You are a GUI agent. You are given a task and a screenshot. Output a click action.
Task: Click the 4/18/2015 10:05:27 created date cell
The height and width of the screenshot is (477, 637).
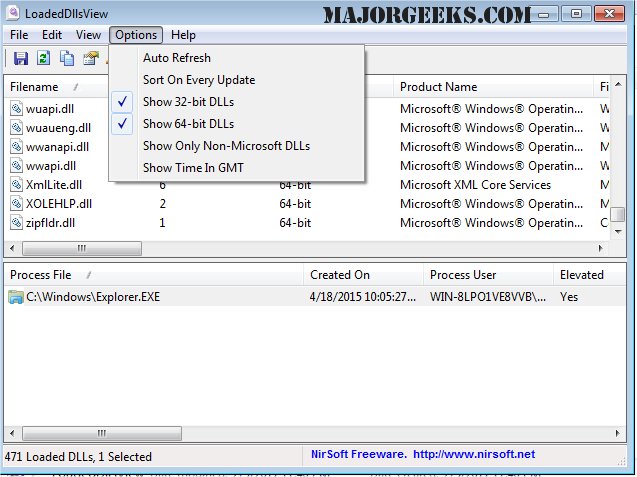[x=362, y=297]
